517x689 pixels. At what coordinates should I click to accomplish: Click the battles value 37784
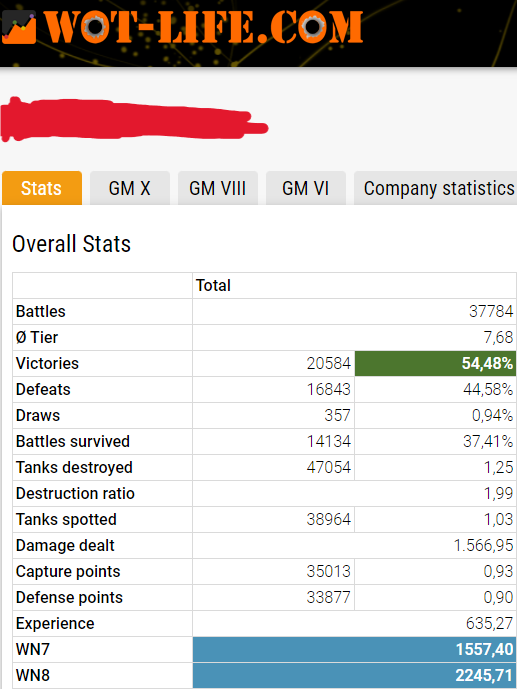click(491, 312)
